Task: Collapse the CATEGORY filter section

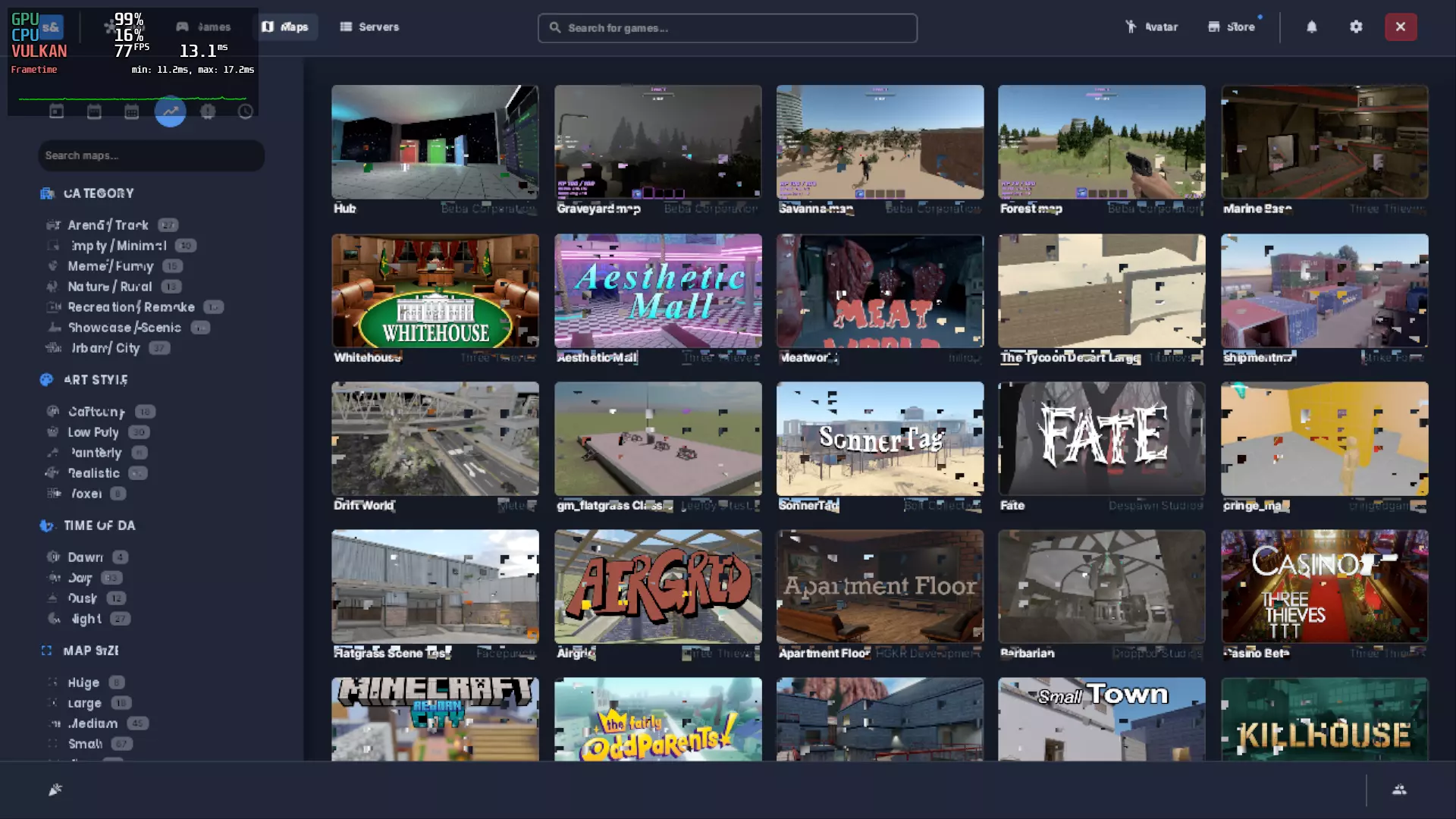Action: point(99,193)
